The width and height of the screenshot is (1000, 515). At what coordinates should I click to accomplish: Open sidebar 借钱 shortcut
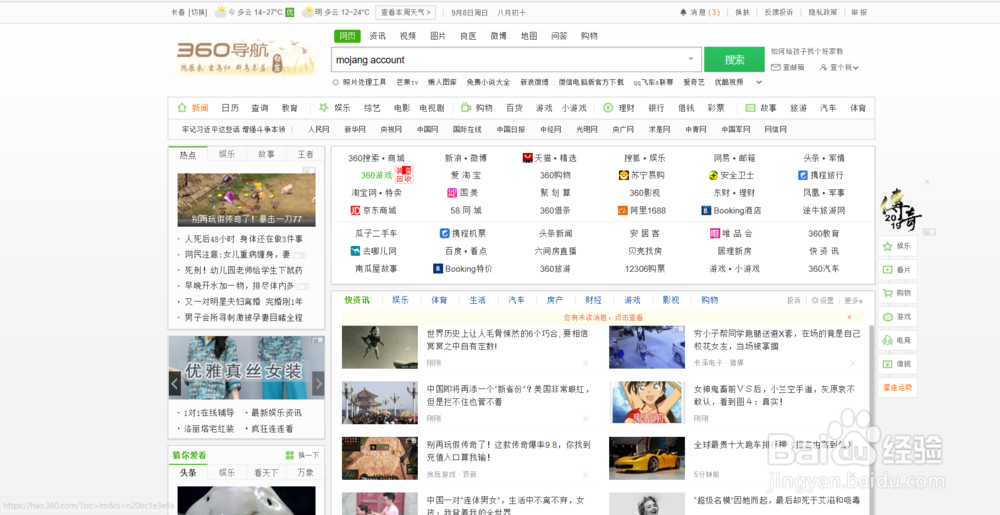pos(897,364)
